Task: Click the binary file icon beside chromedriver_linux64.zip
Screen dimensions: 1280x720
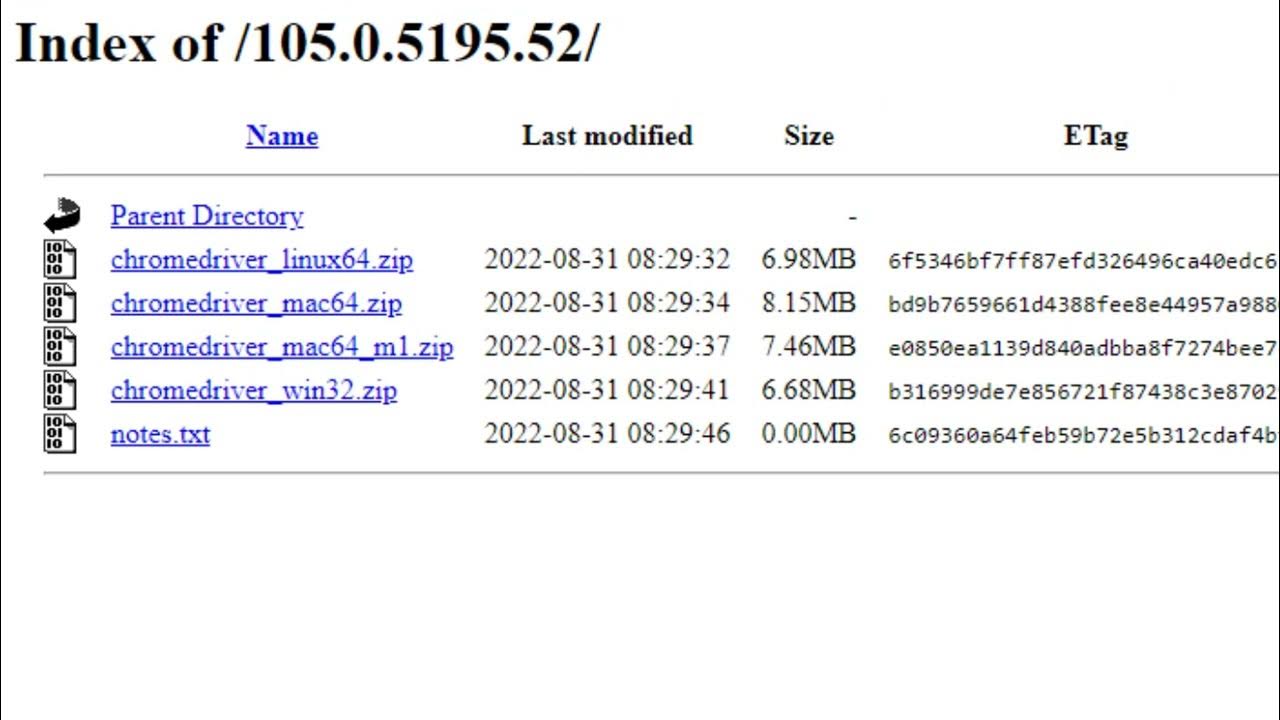Action: (60, 259)
